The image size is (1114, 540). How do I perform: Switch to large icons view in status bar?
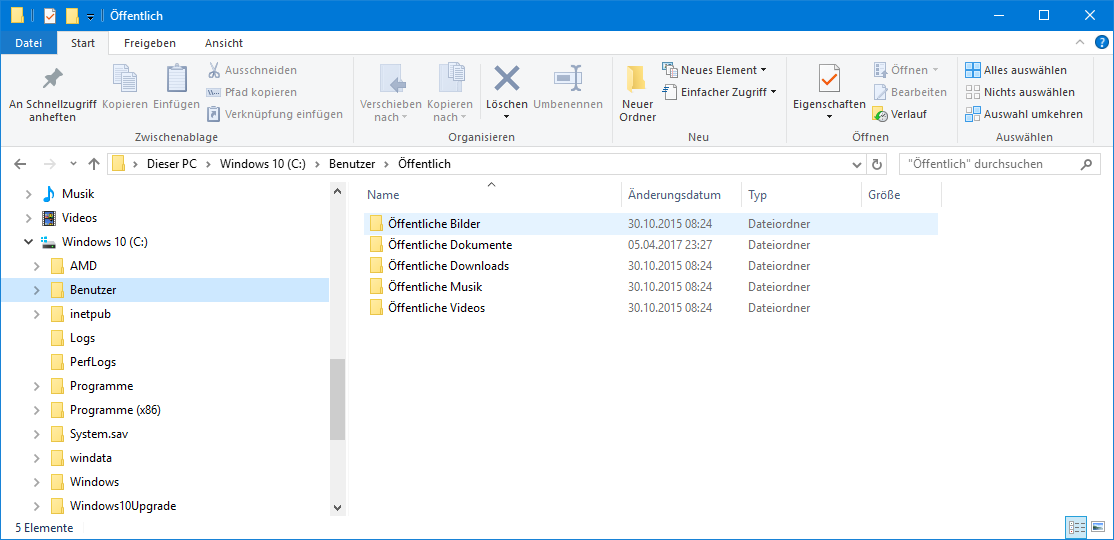click(x=1098, y=527)
